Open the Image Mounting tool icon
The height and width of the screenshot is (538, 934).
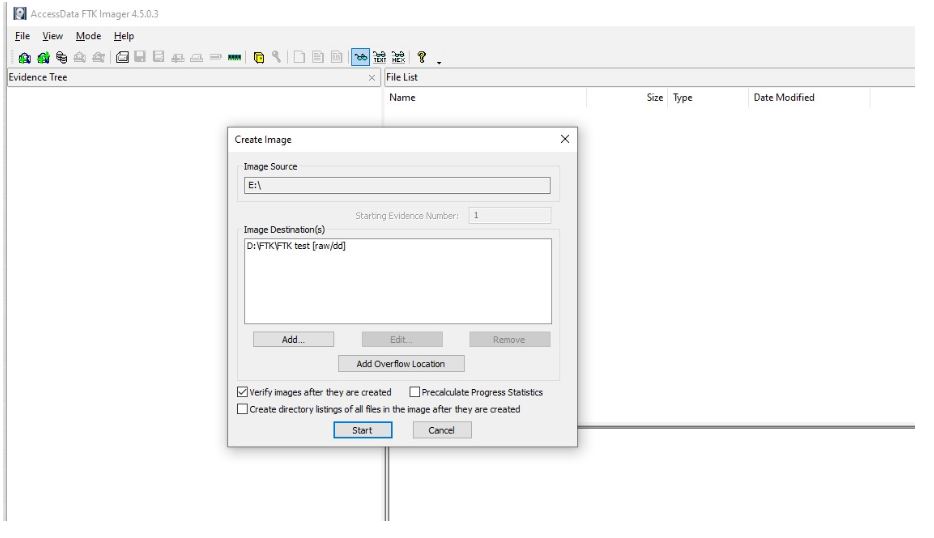click(61, 57)
